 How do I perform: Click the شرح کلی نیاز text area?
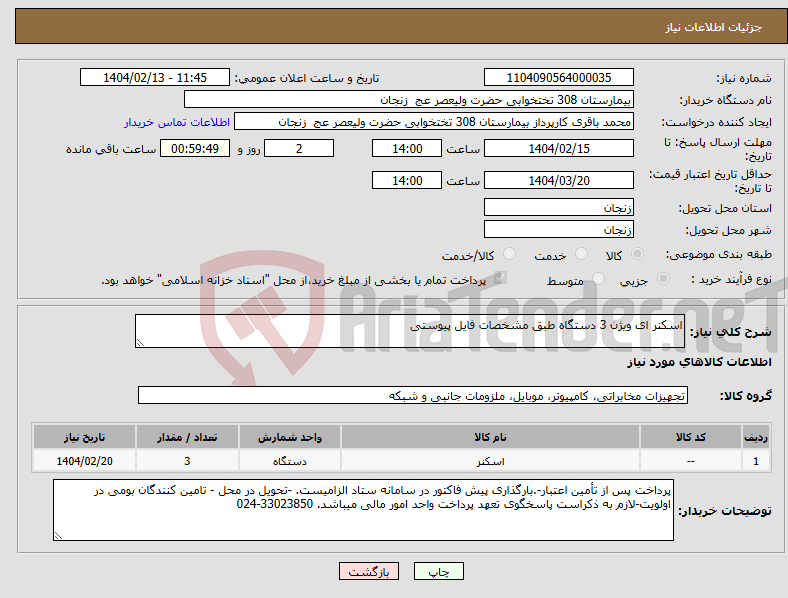pyautogui.click(x=410, y=331)
